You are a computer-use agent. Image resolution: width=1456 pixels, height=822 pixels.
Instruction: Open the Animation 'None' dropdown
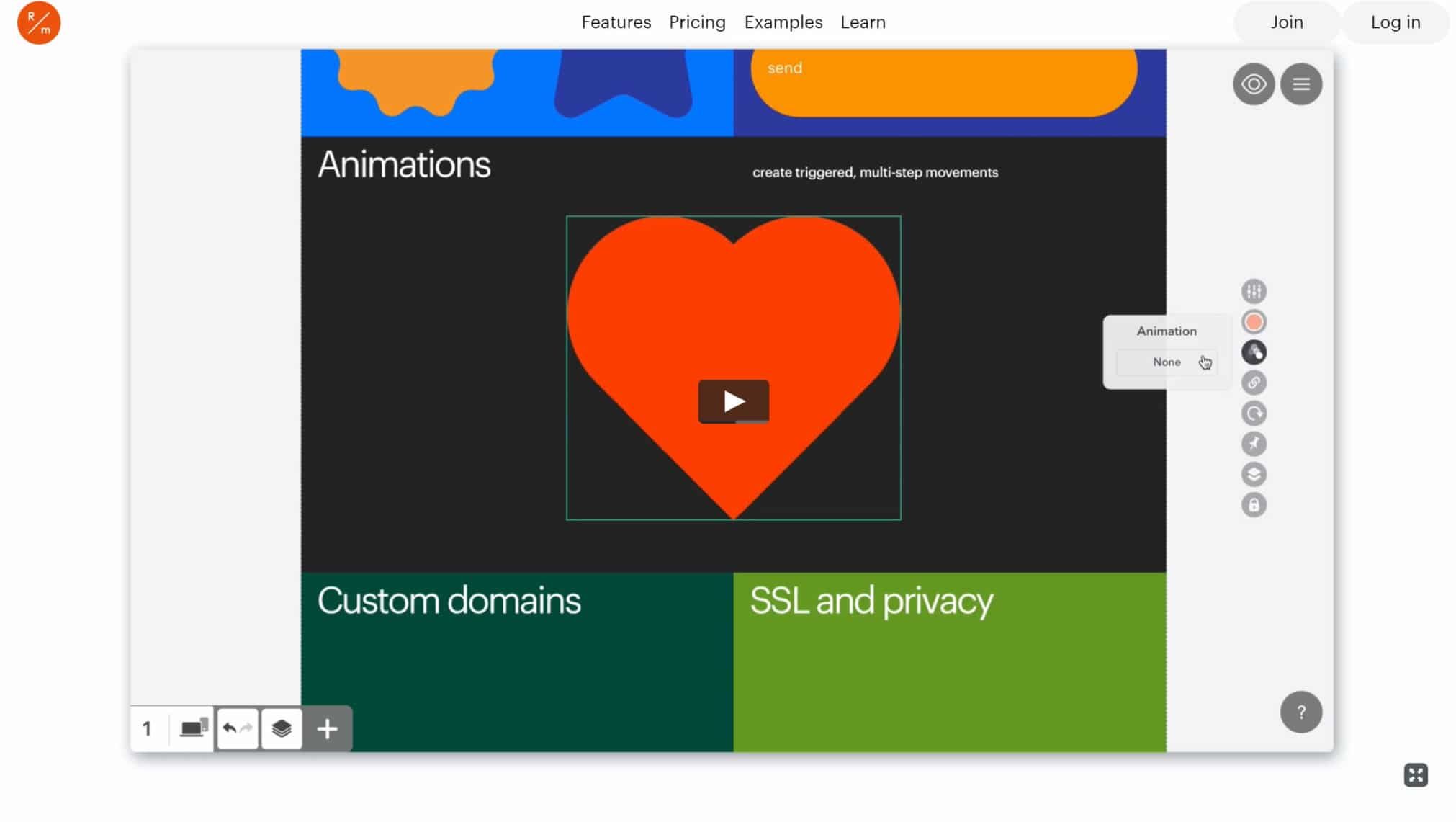[1167, 362]
